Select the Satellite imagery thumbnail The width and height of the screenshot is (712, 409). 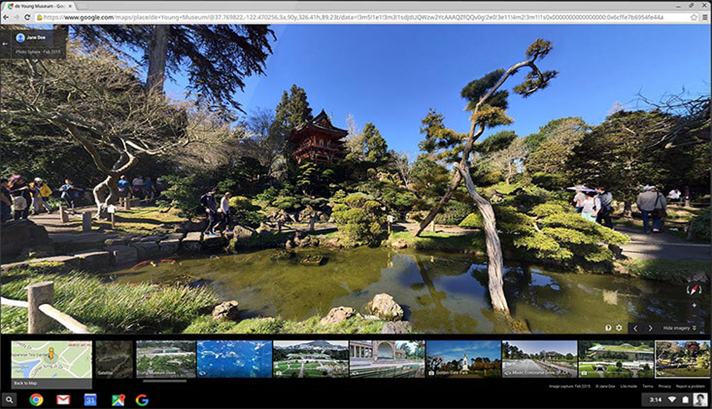pyautogui.click(x=114, y=359)
